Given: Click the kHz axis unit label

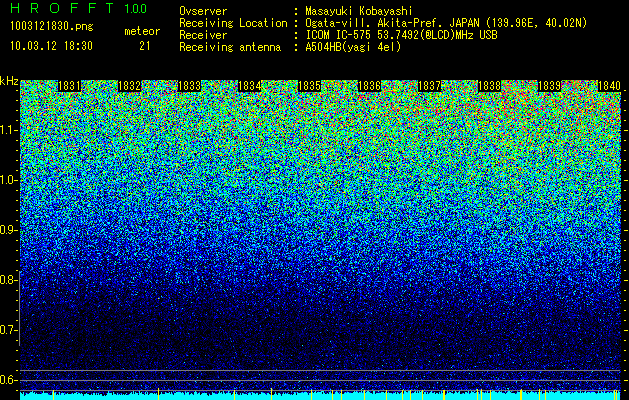Looking at the screenshot, I should [x=9, y=81].
